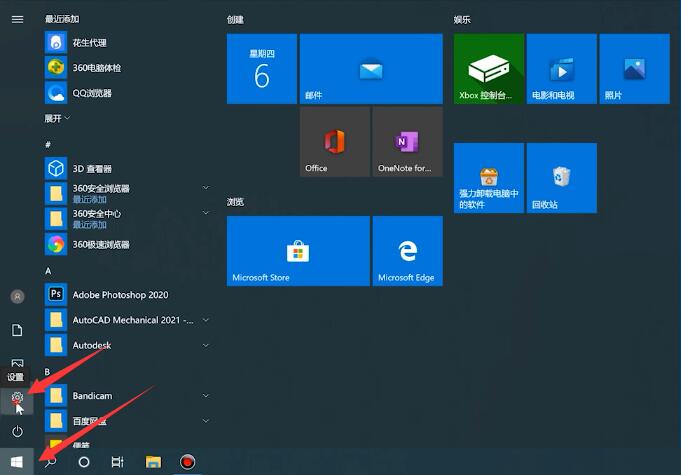Image resolution: width=681 pixels, height=475 pixels.
Task: Open the hamburger menu at top left
Action: [x=17, y=20]
